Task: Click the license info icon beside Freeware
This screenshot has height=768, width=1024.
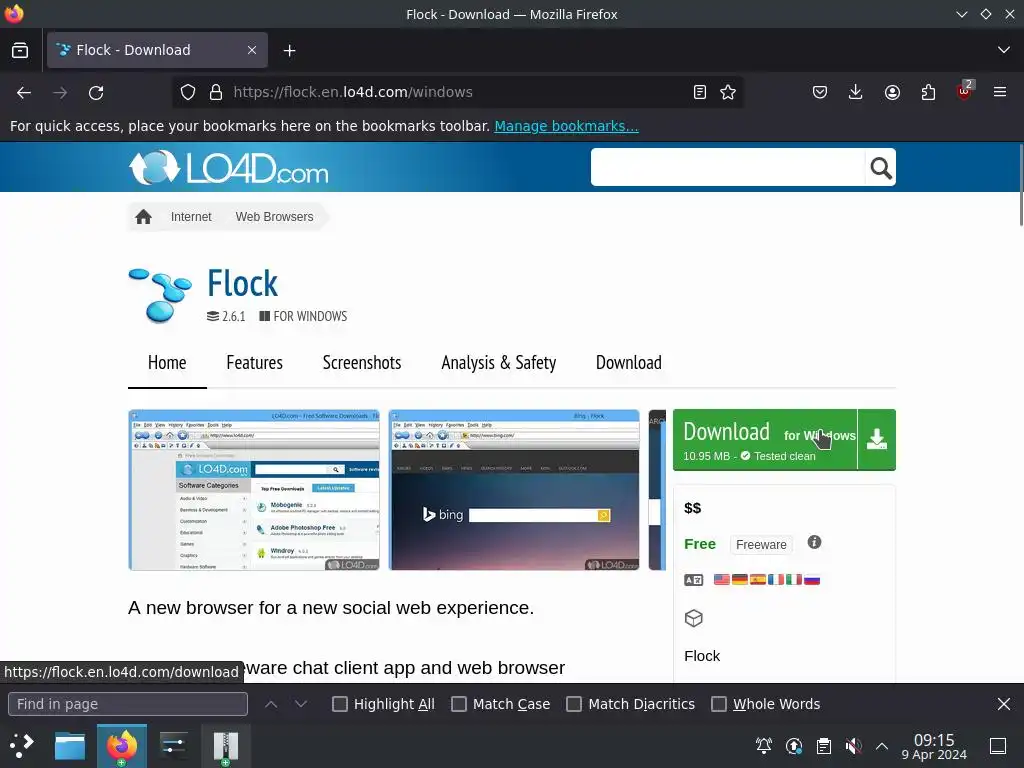Action: click(x=814, y=542)
